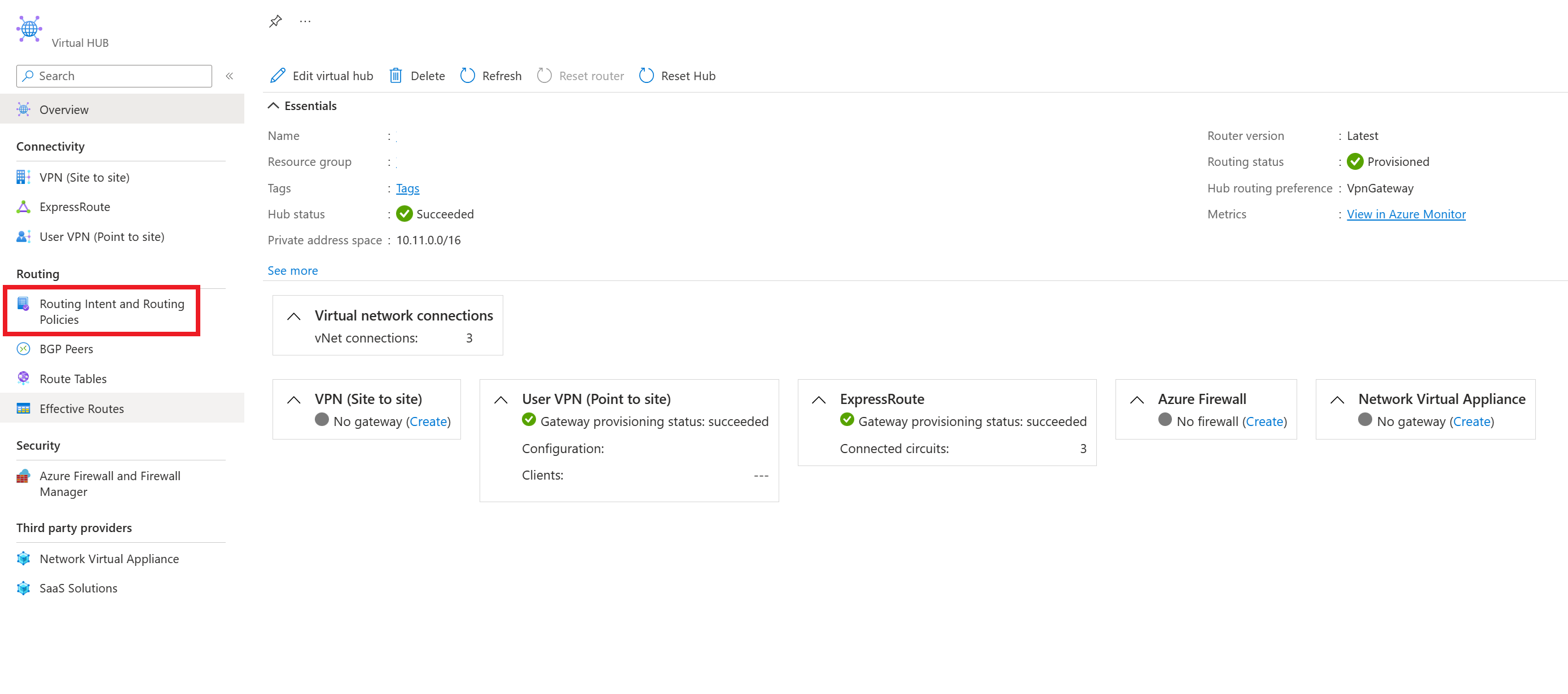1568x694 pixels.
Task: Click the View in Azure Monitor link
Action: pos(1406,214)
